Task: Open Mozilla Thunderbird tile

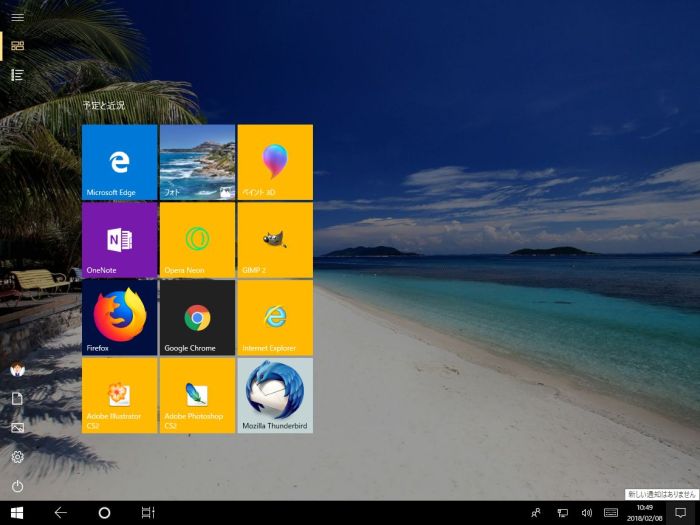Action: pyautogui.click(x=275, y=395)
